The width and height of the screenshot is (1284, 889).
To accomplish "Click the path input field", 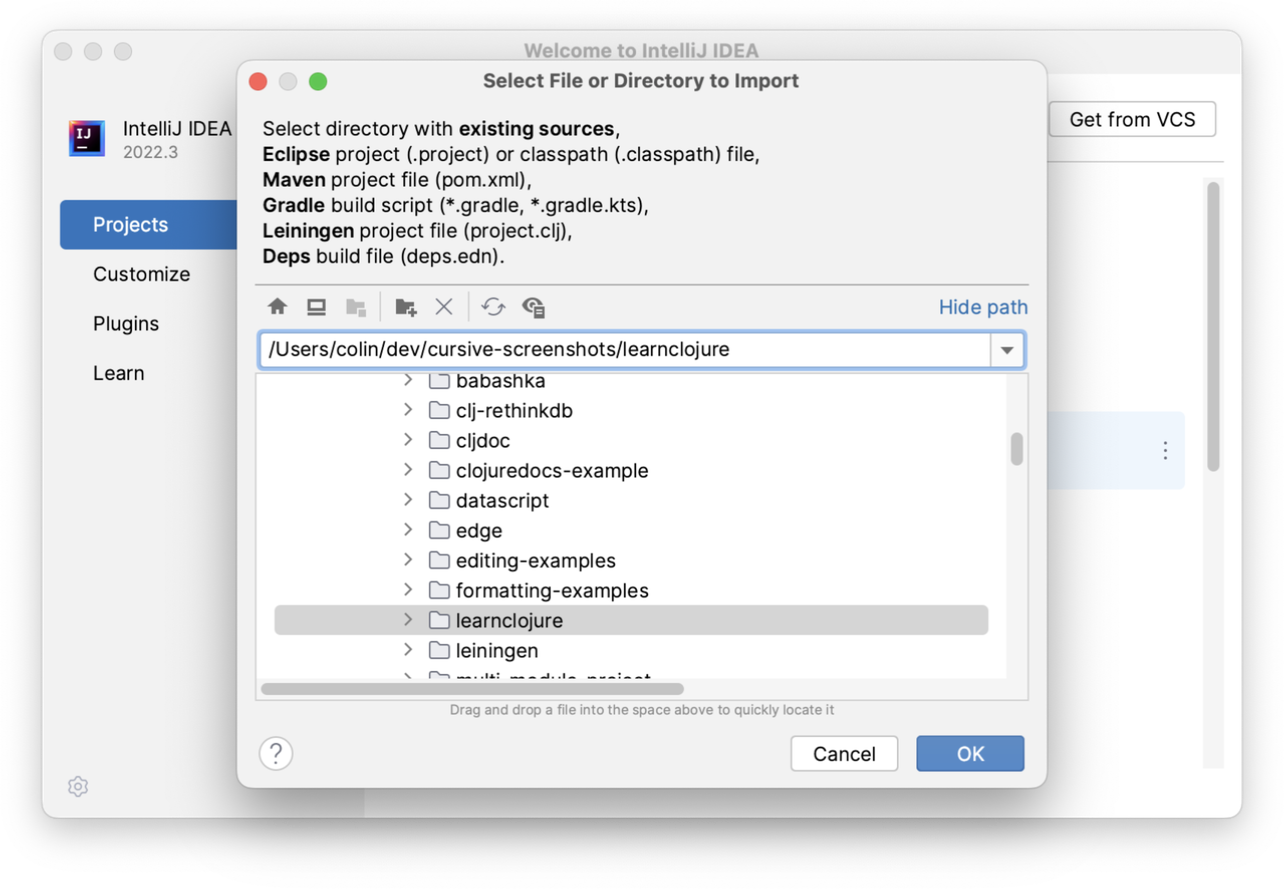I will click(625, 350).
